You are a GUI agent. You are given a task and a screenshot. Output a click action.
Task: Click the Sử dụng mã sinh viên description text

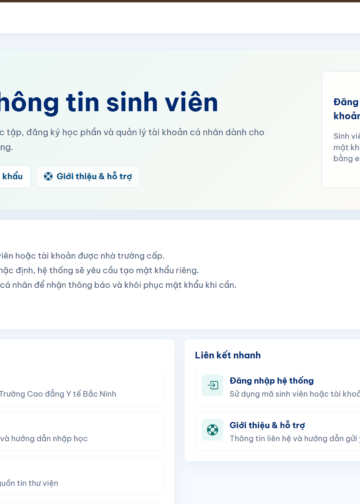tap(295, 394)
